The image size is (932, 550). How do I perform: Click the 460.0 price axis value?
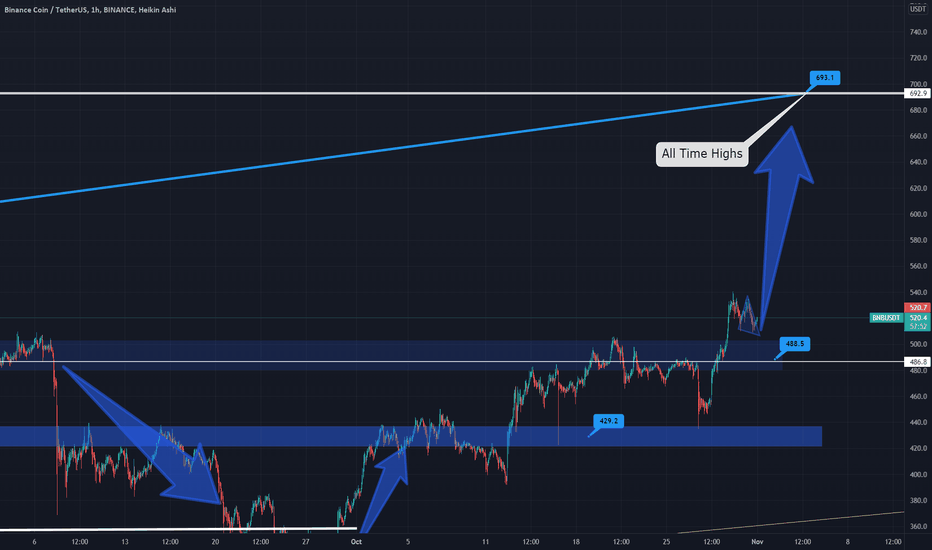click(x=918, y=397)
